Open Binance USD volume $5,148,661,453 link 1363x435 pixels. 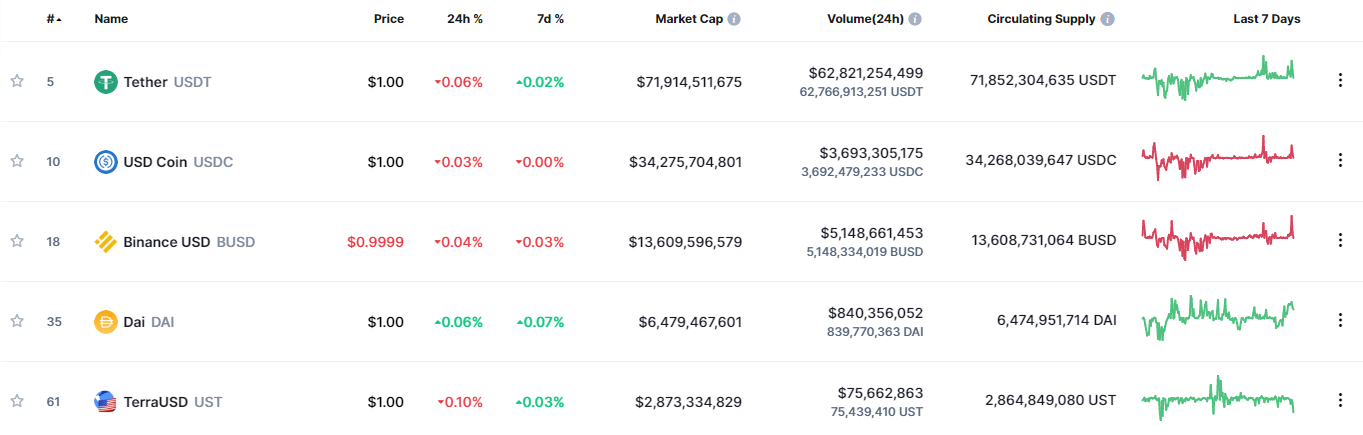871,233
